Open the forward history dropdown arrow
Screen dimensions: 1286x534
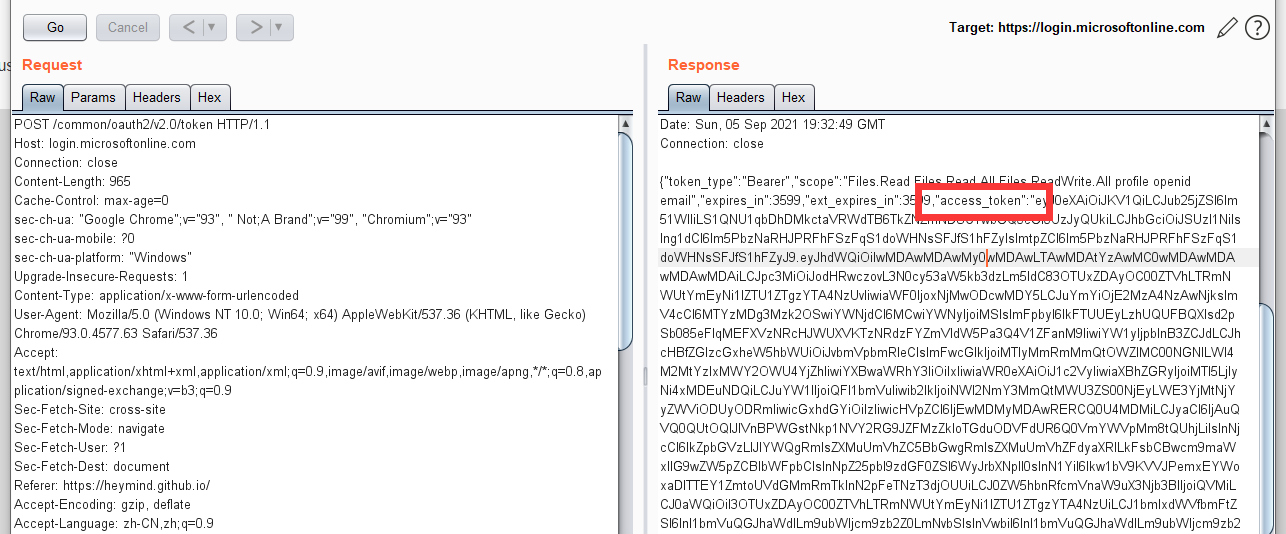click(x=281, y=27)
